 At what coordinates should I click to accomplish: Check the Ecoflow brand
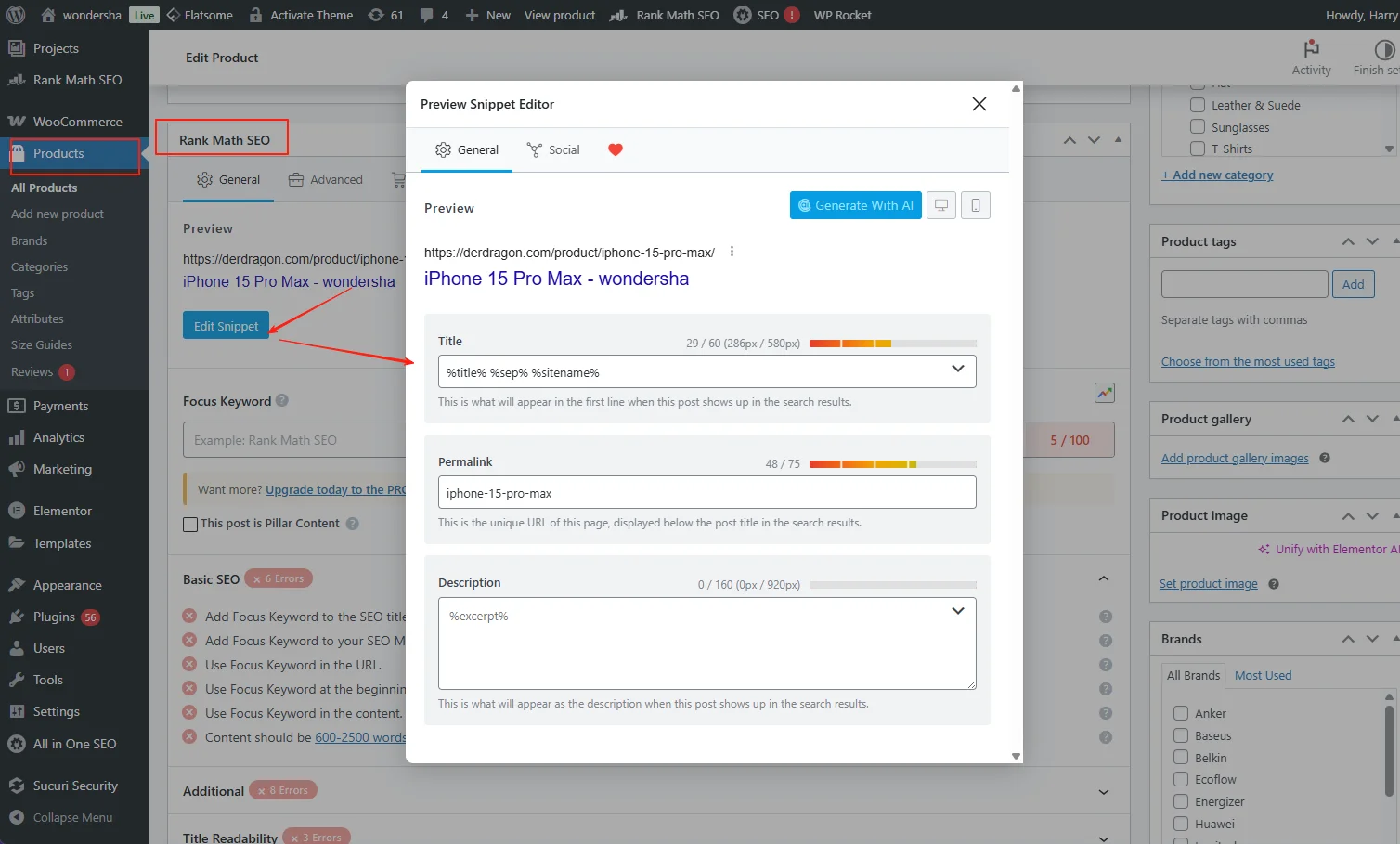(1181, 779)
